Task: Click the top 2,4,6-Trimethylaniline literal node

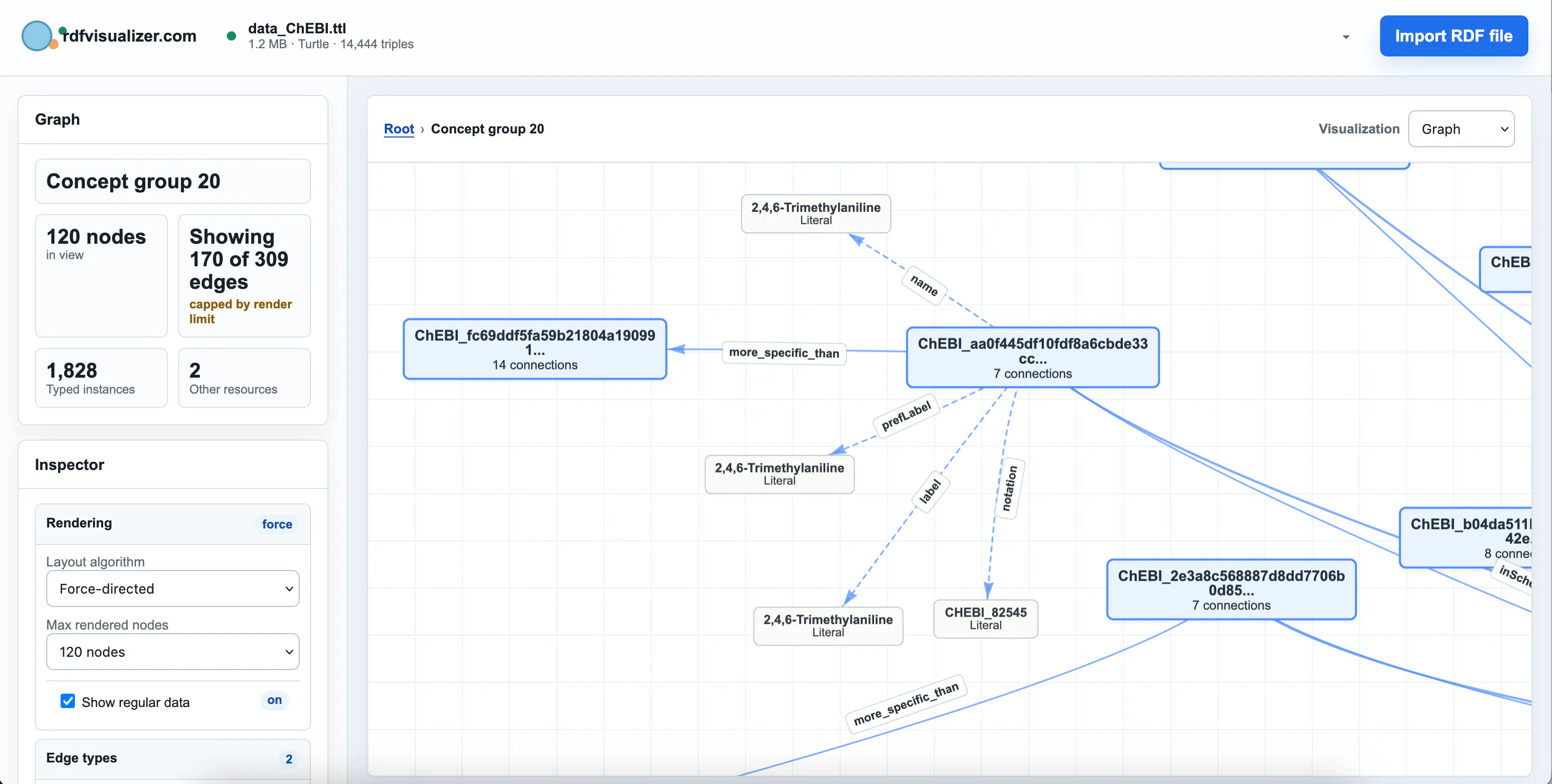Action: [x=815, y=213]
